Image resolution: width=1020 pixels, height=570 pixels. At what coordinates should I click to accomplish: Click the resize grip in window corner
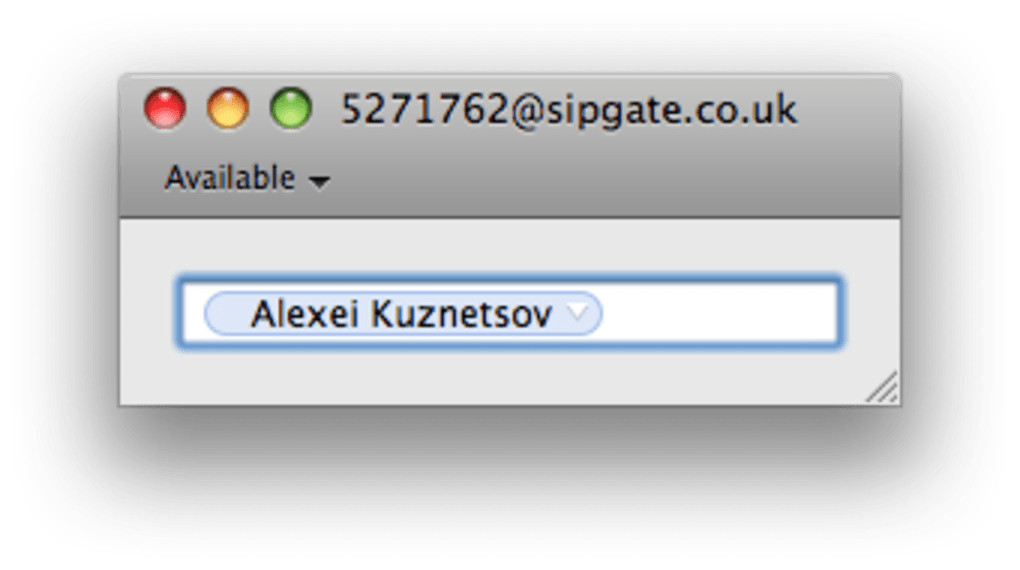tap(882, 388)
